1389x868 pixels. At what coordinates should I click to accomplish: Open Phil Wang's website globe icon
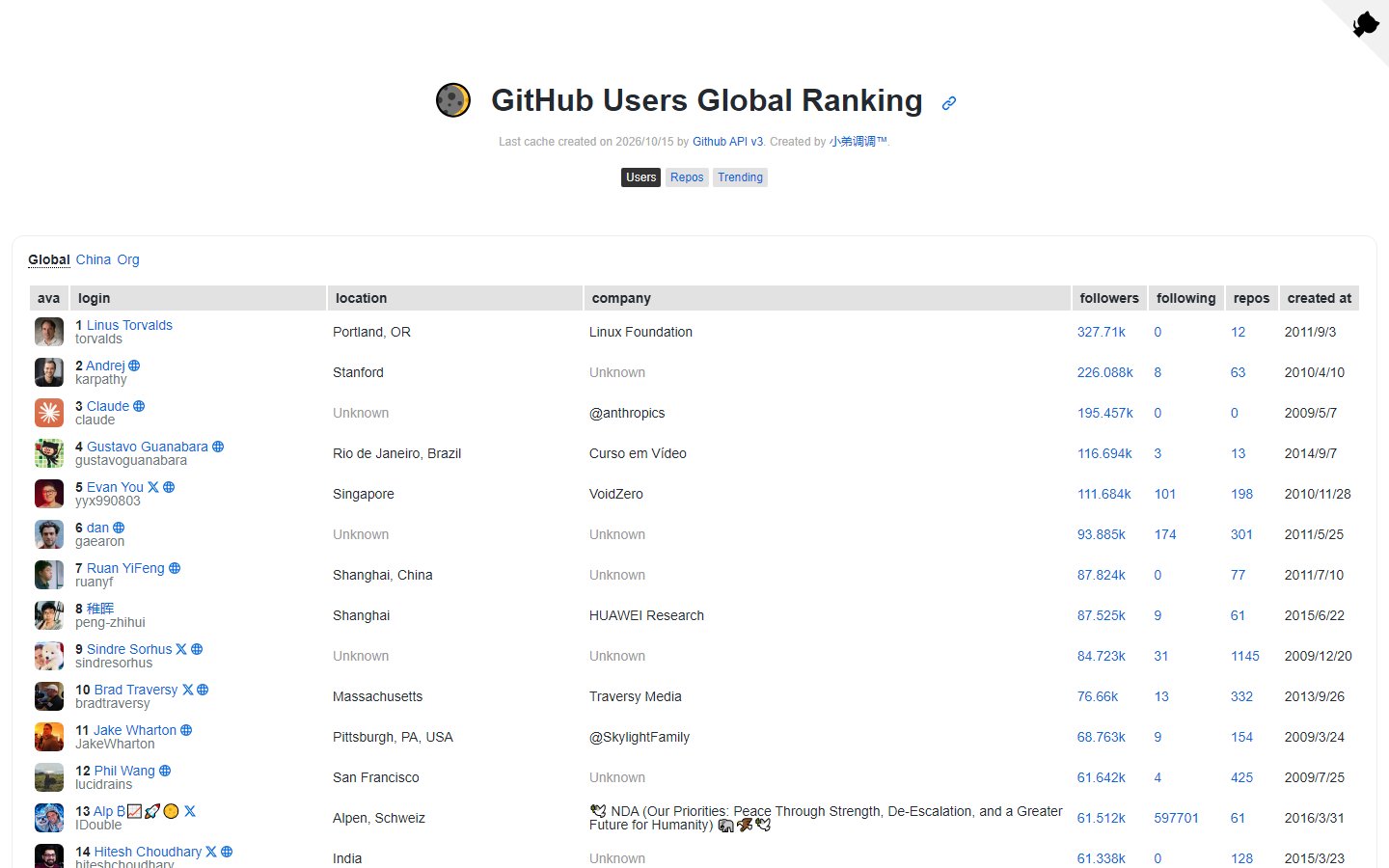165,771
